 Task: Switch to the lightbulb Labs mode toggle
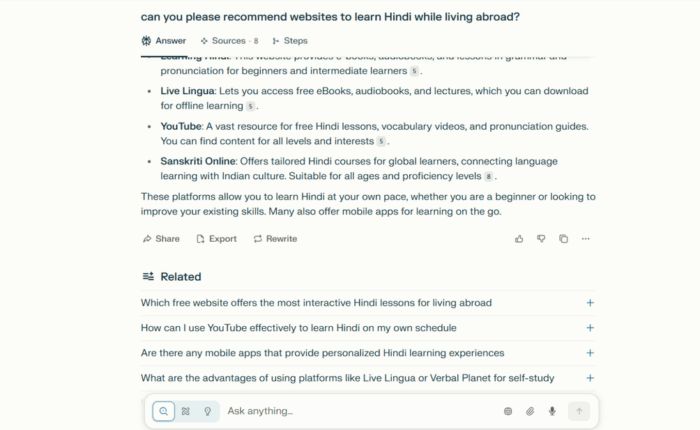click(x=207, y=411)
